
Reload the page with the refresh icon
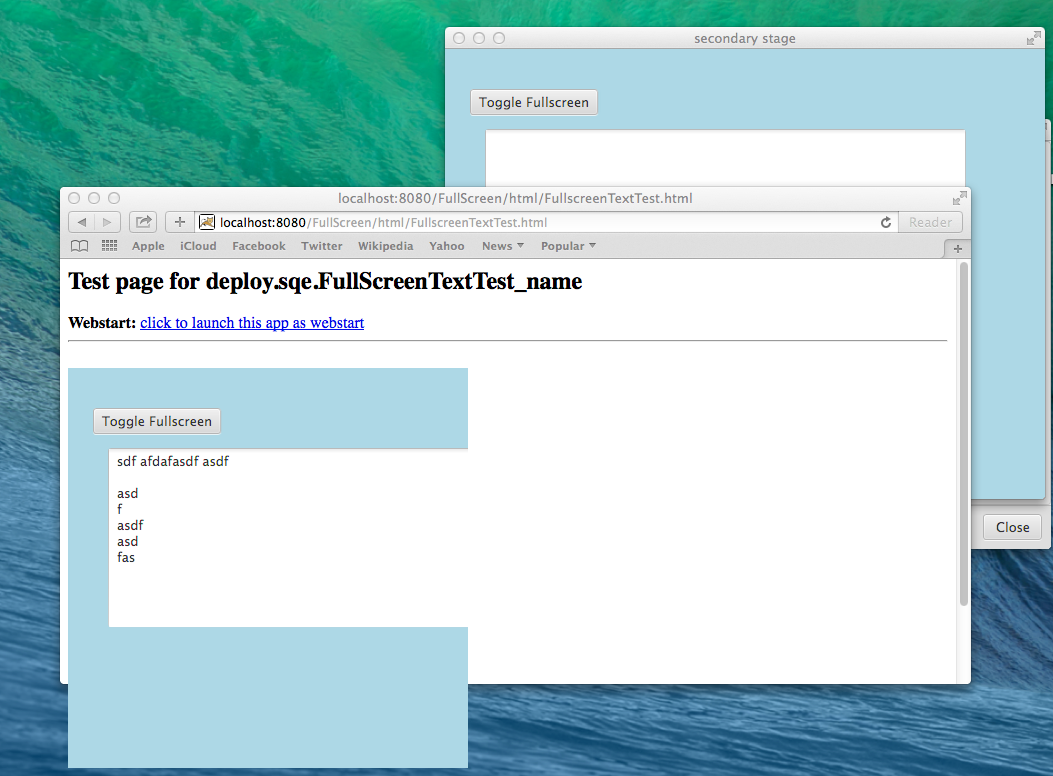tap(885, 222)
